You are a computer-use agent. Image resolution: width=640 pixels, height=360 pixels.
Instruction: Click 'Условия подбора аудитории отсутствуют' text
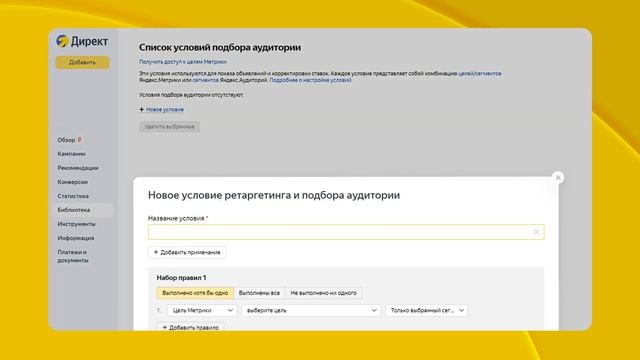pos(191,95)
